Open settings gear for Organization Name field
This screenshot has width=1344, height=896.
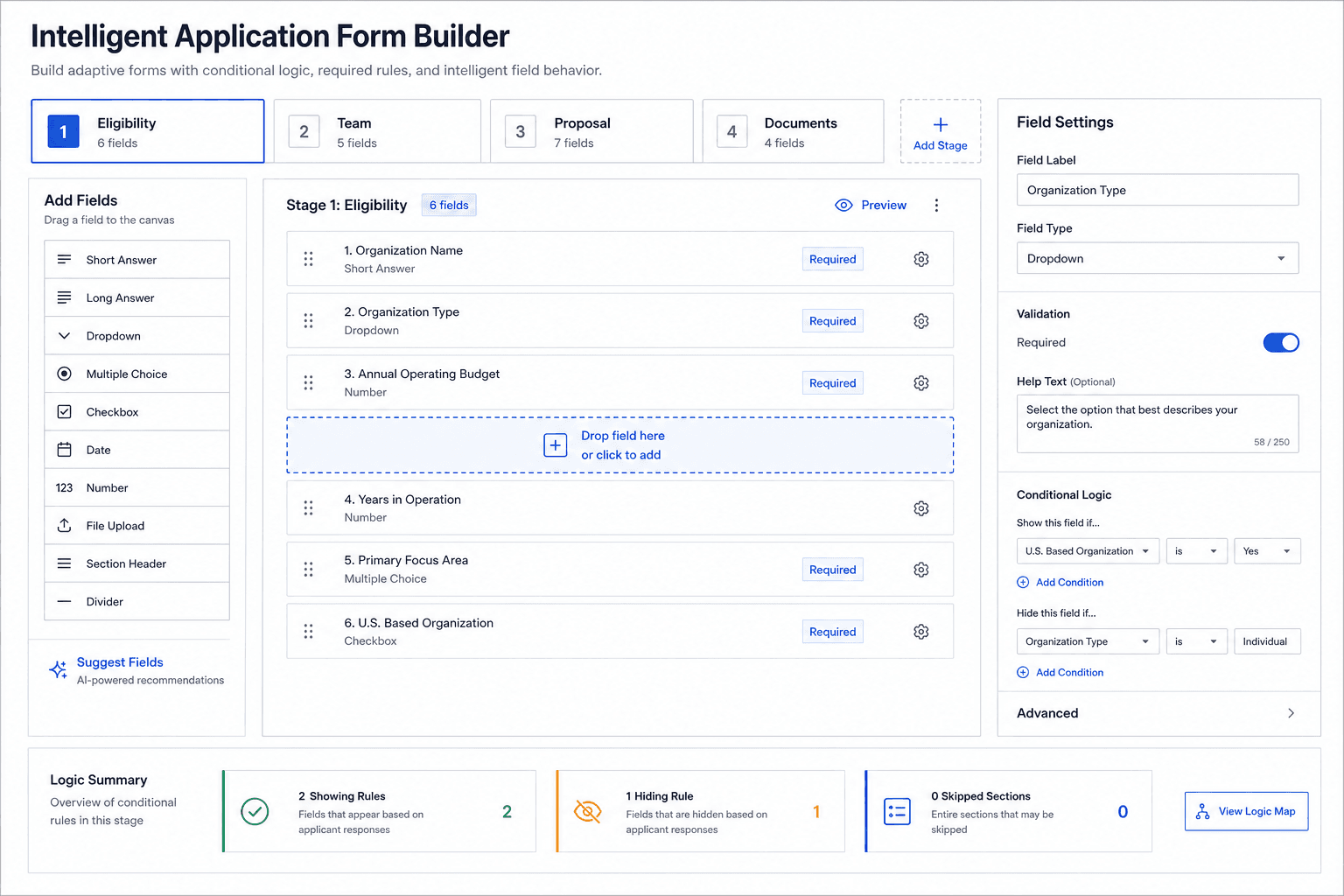[x=920, y=259]
